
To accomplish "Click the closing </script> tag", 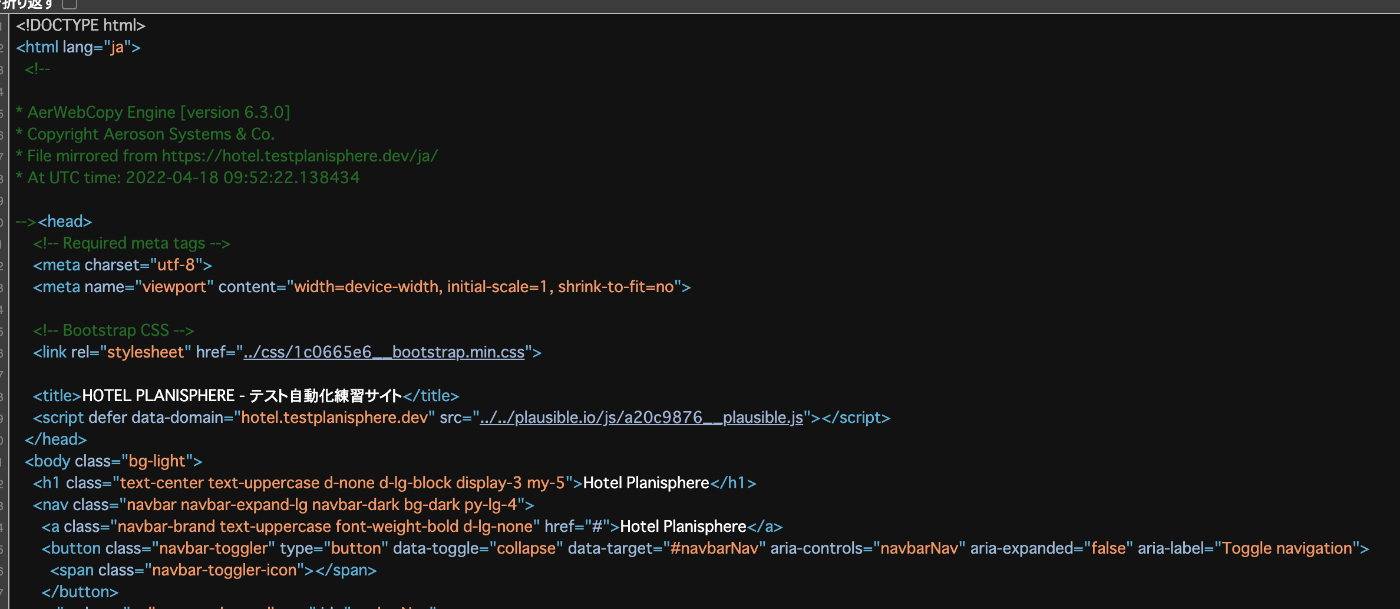I will (856, 418).
